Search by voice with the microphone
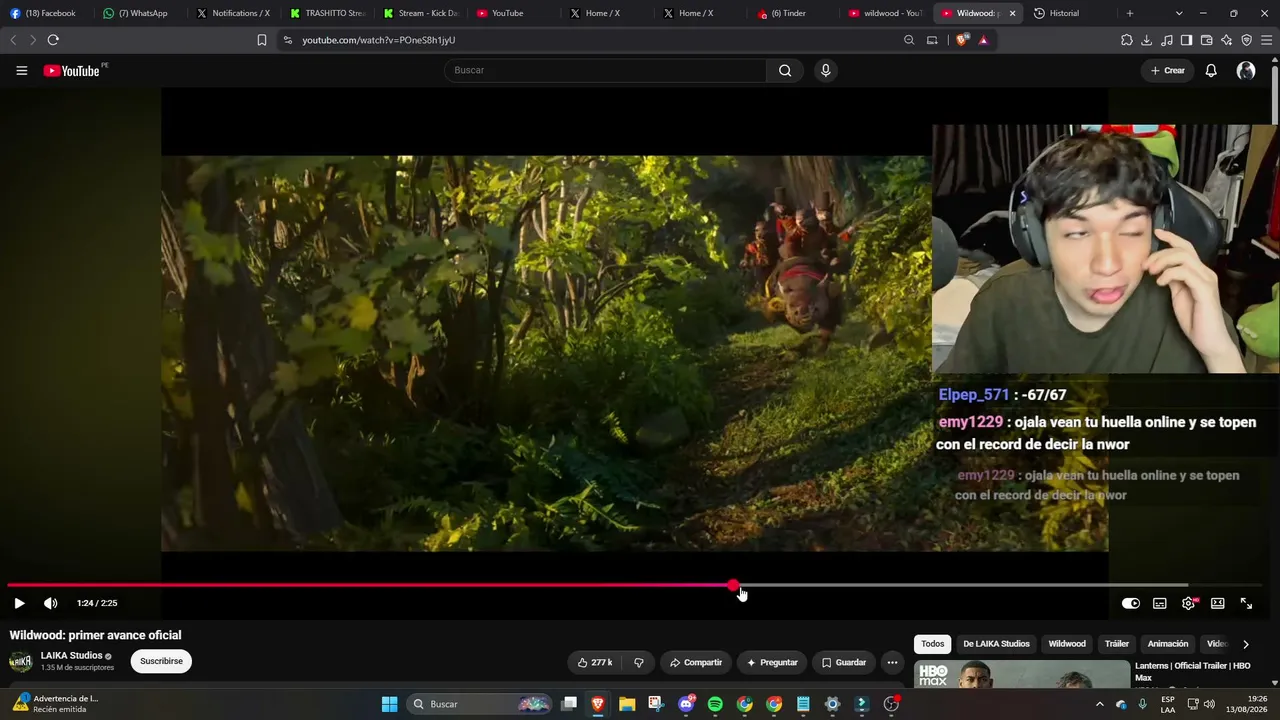 click(x=825, y=70)
